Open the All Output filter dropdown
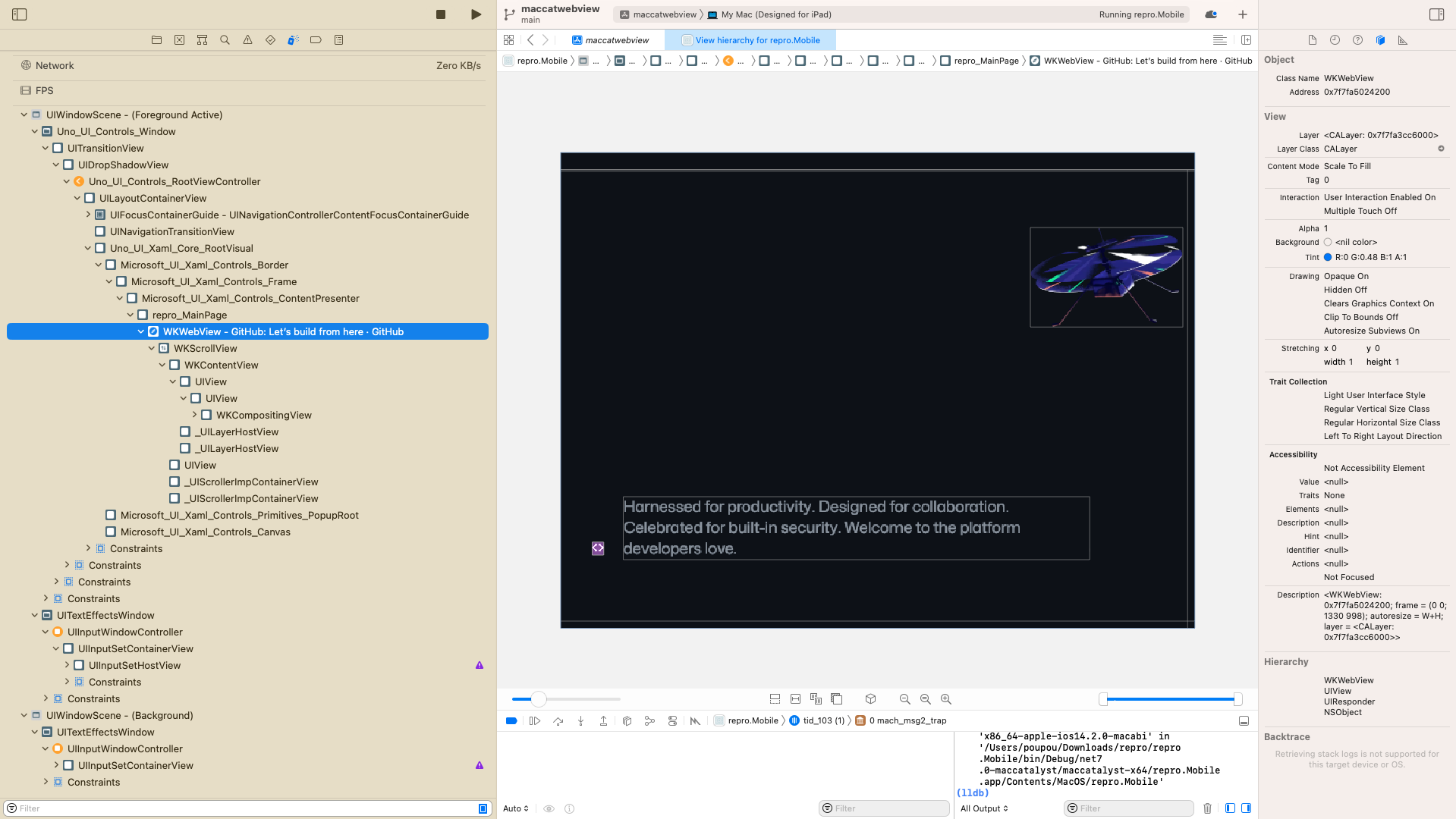 [x=983, y=808]
